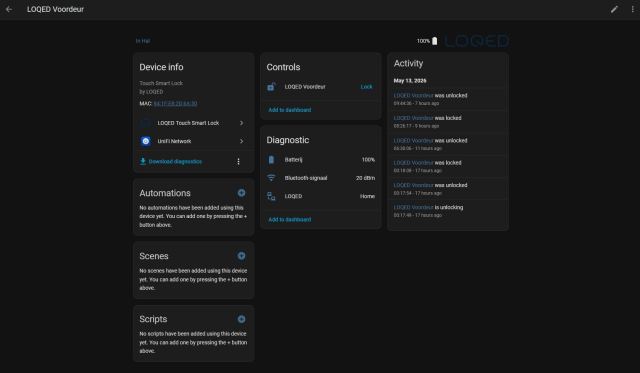This screenshot has width=640, height=373.
Task: Click the MAC address link
Action: 176,104
